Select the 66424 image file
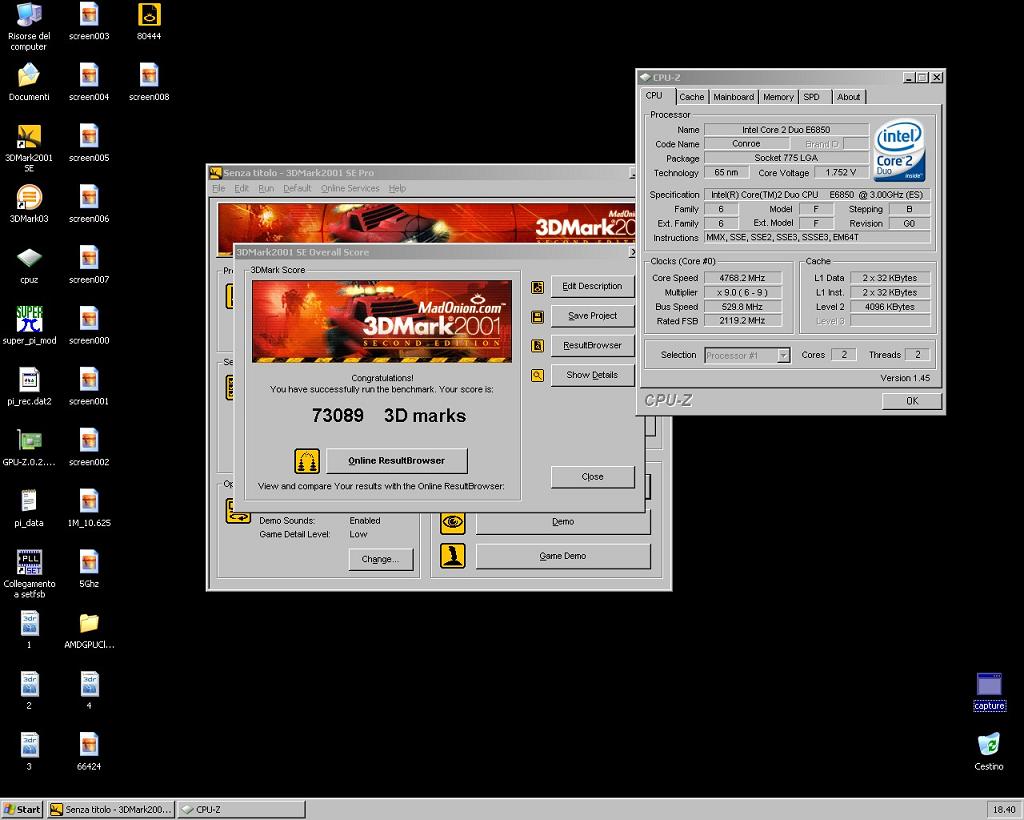The width and height of the screenshot is (1024, 820). point(89,751)
